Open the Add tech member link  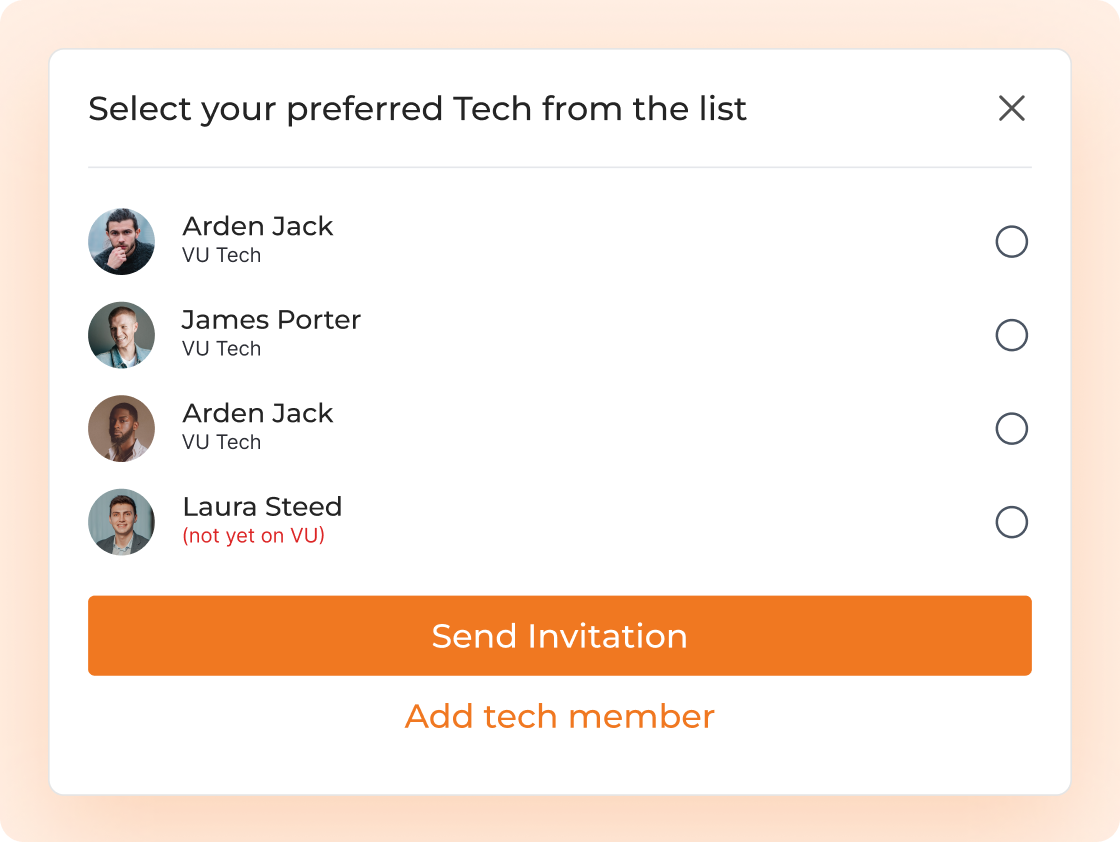559,716
